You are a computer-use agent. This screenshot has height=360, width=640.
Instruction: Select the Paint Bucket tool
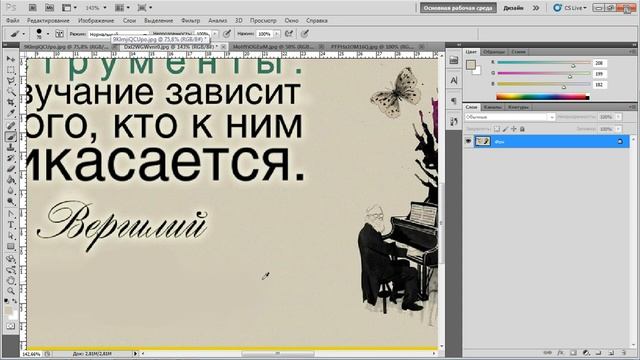[x=11, y=180]
